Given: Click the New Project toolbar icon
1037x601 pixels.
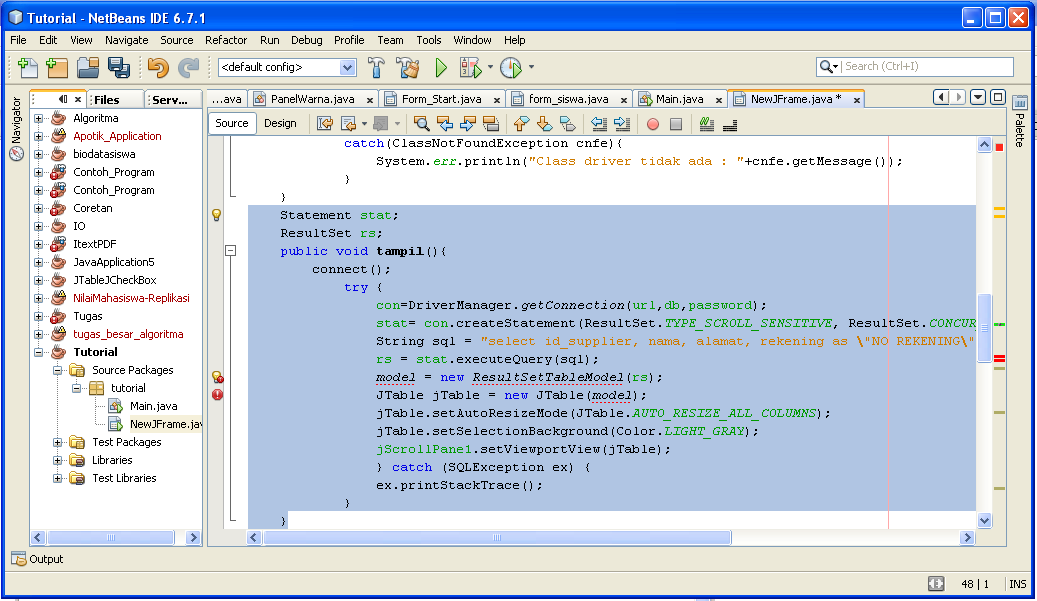Looking at the screenshot, I should tap(57, 67).
